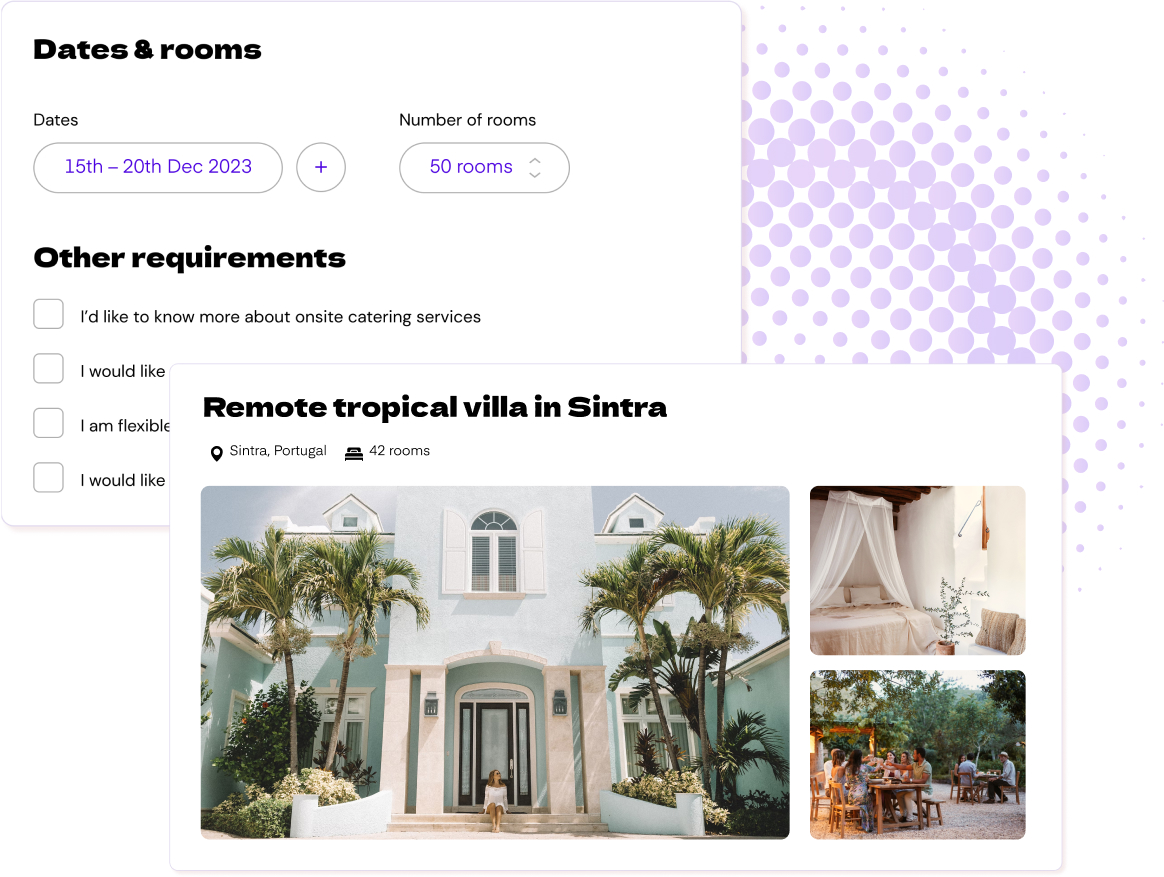This screenshot has width=1164, height=877.
Task: Click the onsite catering services label text
Action: (281, 317)
